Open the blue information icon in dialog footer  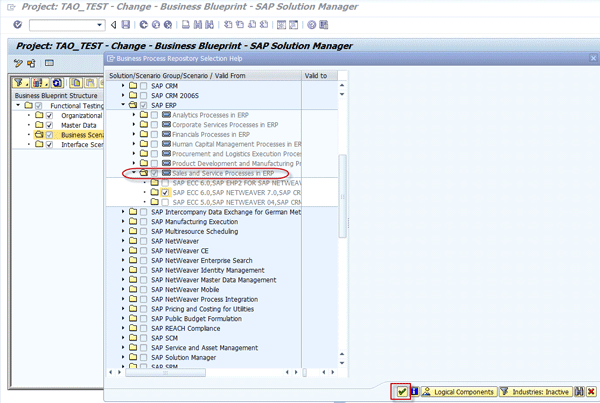414,392
